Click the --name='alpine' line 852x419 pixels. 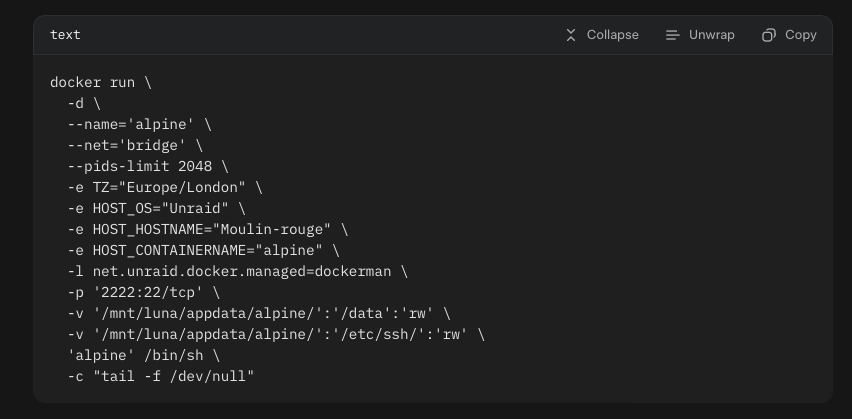pyautogui.click(x=140, y=124)
